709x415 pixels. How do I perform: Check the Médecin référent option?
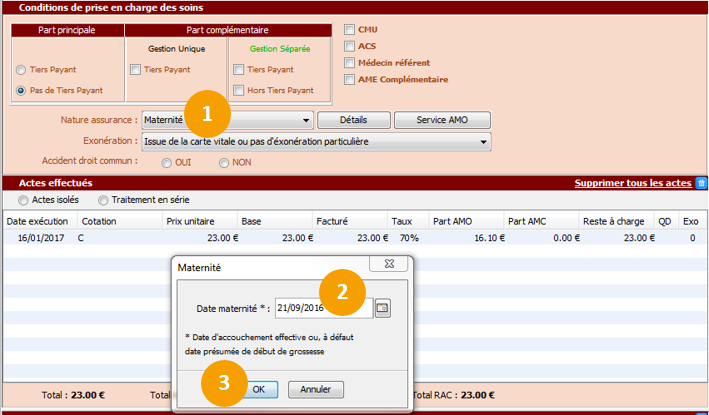coord(349,63)
